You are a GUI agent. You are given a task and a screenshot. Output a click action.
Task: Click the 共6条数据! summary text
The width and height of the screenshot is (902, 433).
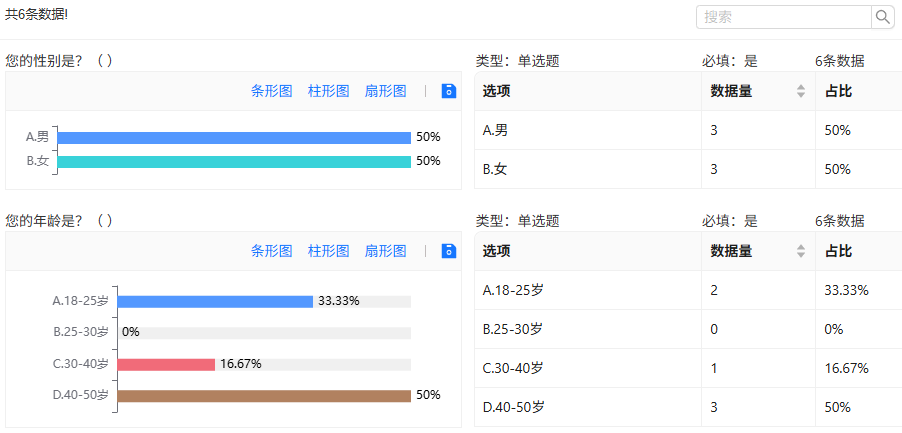coord(36,15)
